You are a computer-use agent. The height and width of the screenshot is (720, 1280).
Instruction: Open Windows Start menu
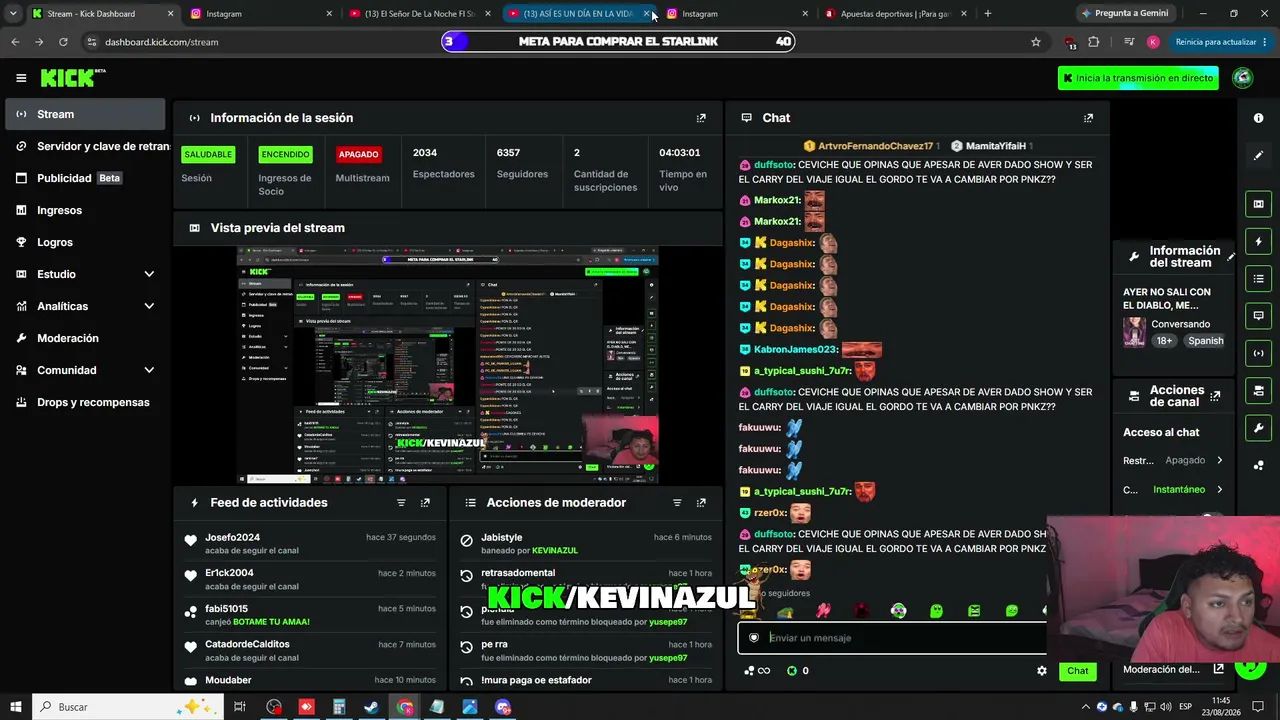(16, 707)
